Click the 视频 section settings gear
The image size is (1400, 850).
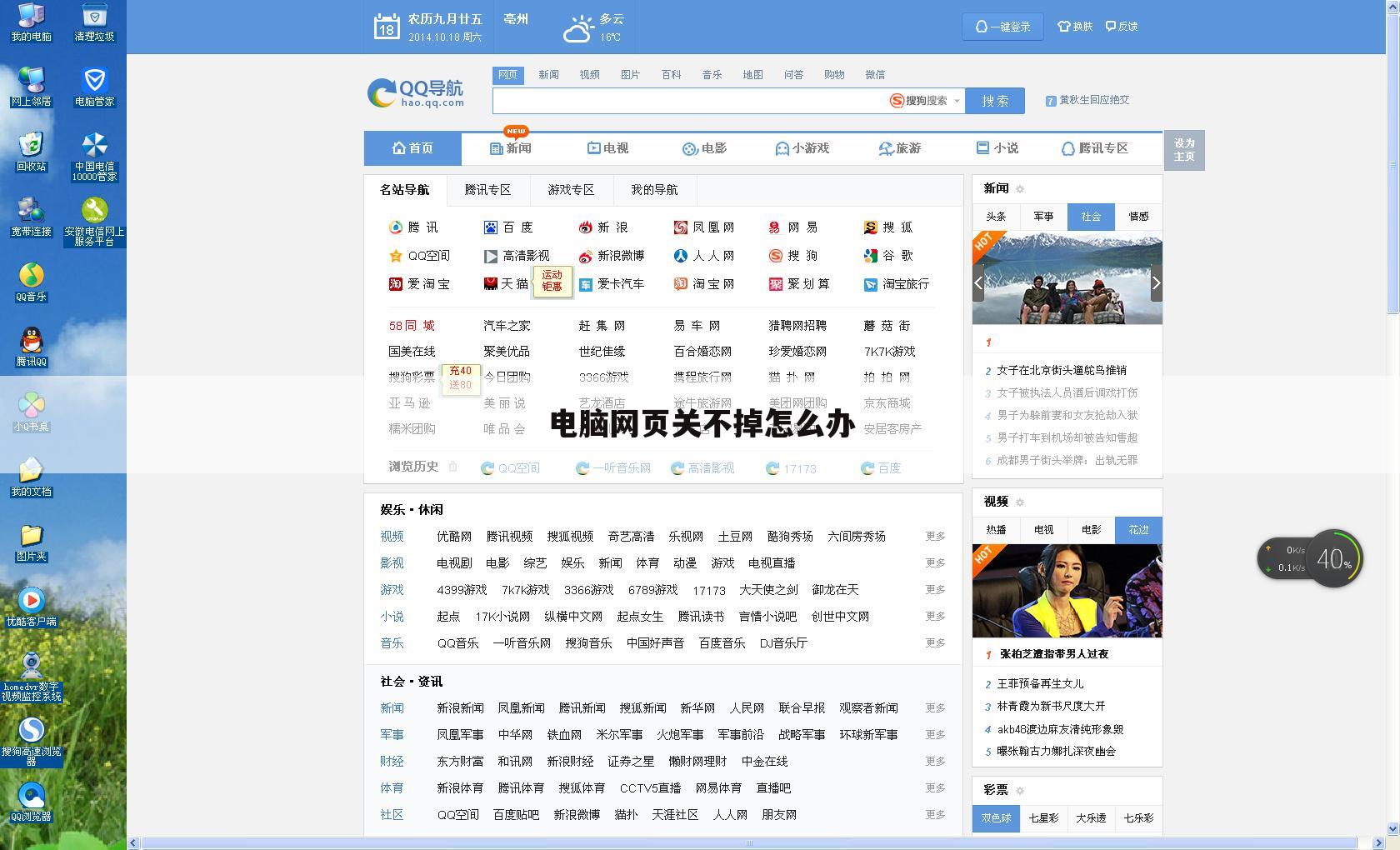tap(1020, 502)
